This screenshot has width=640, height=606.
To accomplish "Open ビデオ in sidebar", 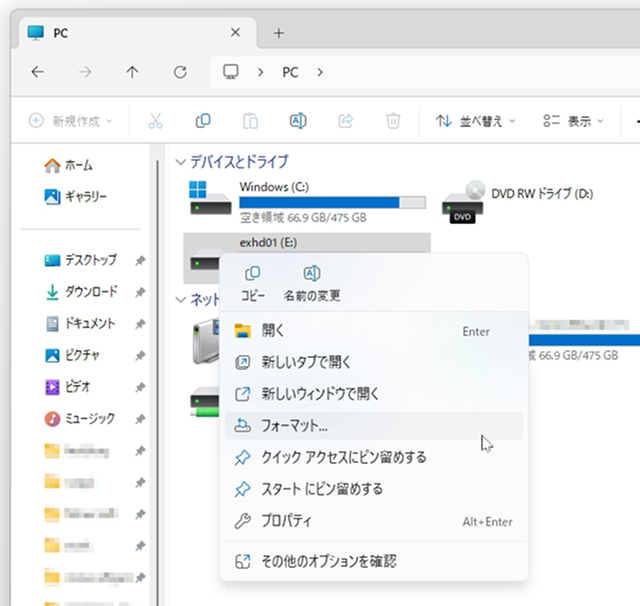I will (67, 386).
